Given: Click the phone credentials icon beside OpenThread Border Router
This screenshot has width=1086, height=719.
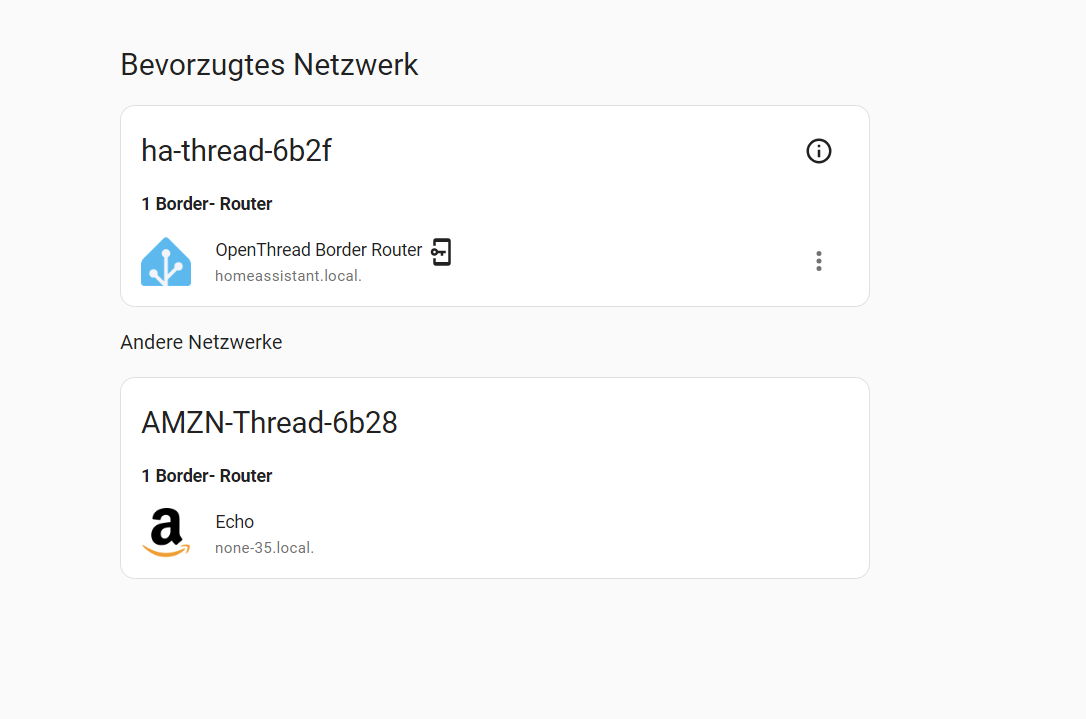Looking at the screenshot, I should click(x=441, y=251).
